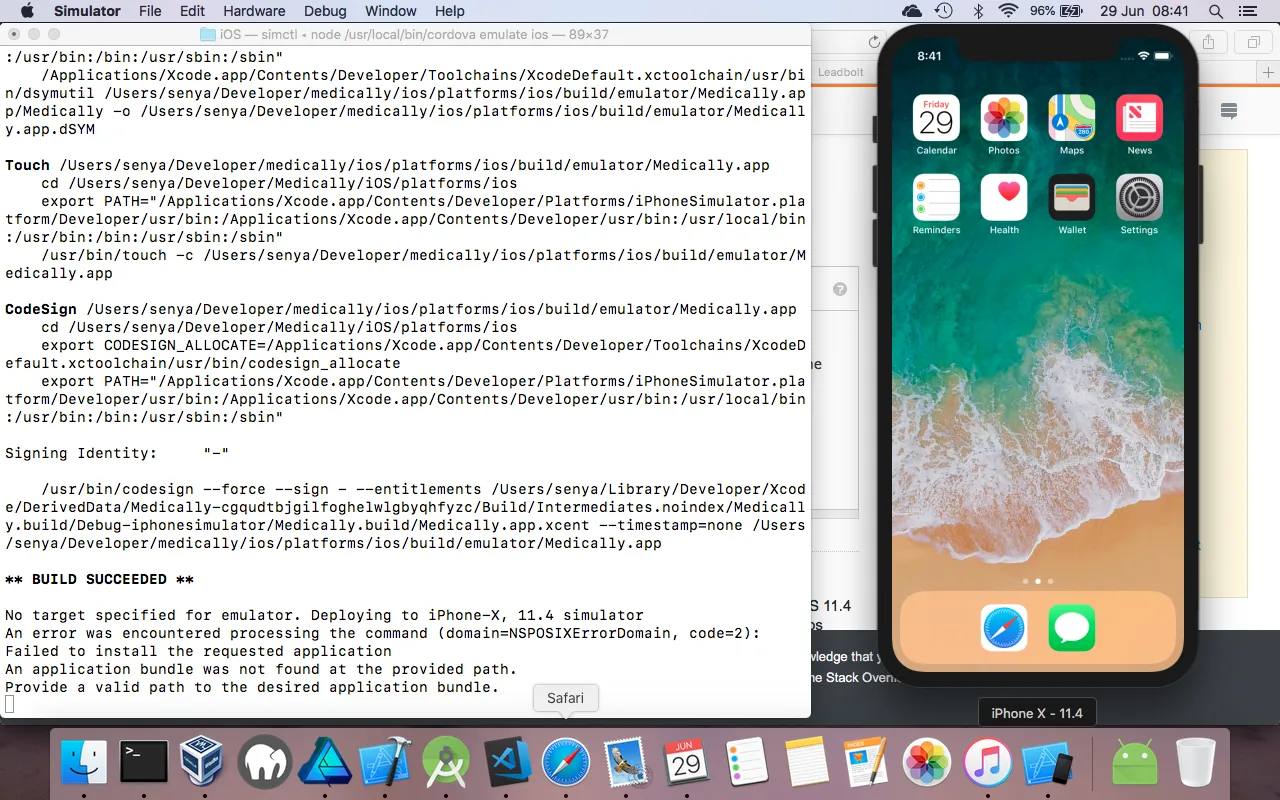Launch Reminders from the macOS Dock
The width and height of the screenshot is (1280, 800).
747,763
